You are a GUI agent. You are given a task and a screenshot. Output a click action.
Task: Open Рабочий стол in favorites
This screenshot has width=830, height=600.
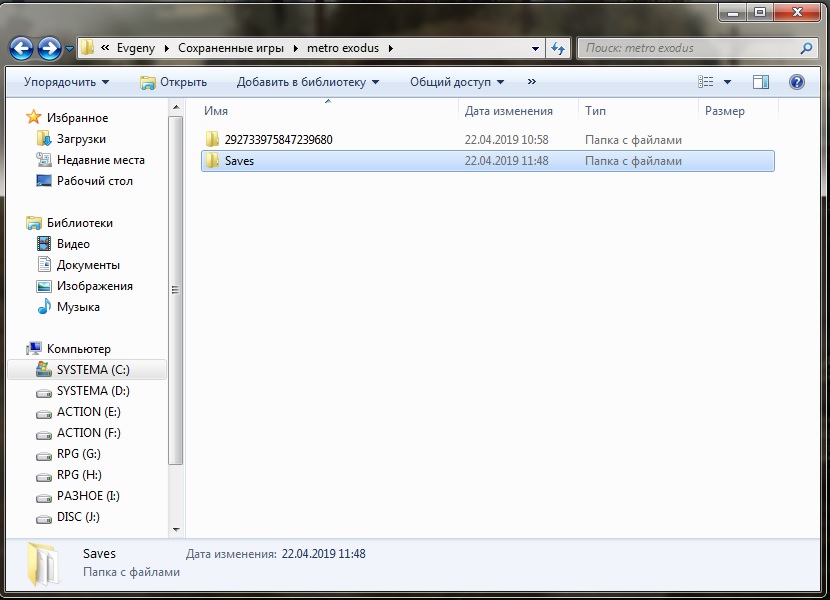point(95,181)
